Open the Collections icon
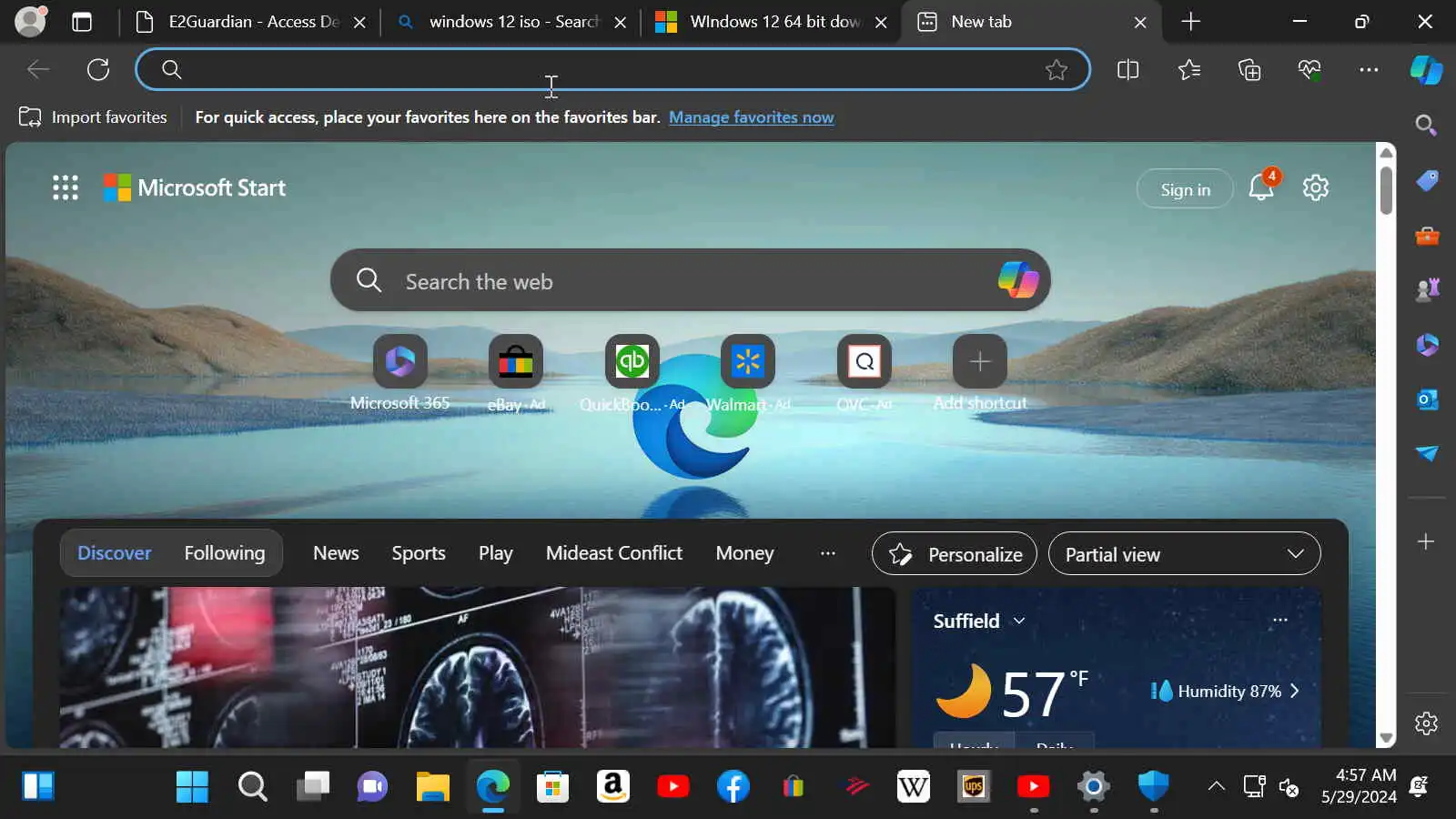The height and width of the screenshot is (819, 1456). coord(1249,69)
